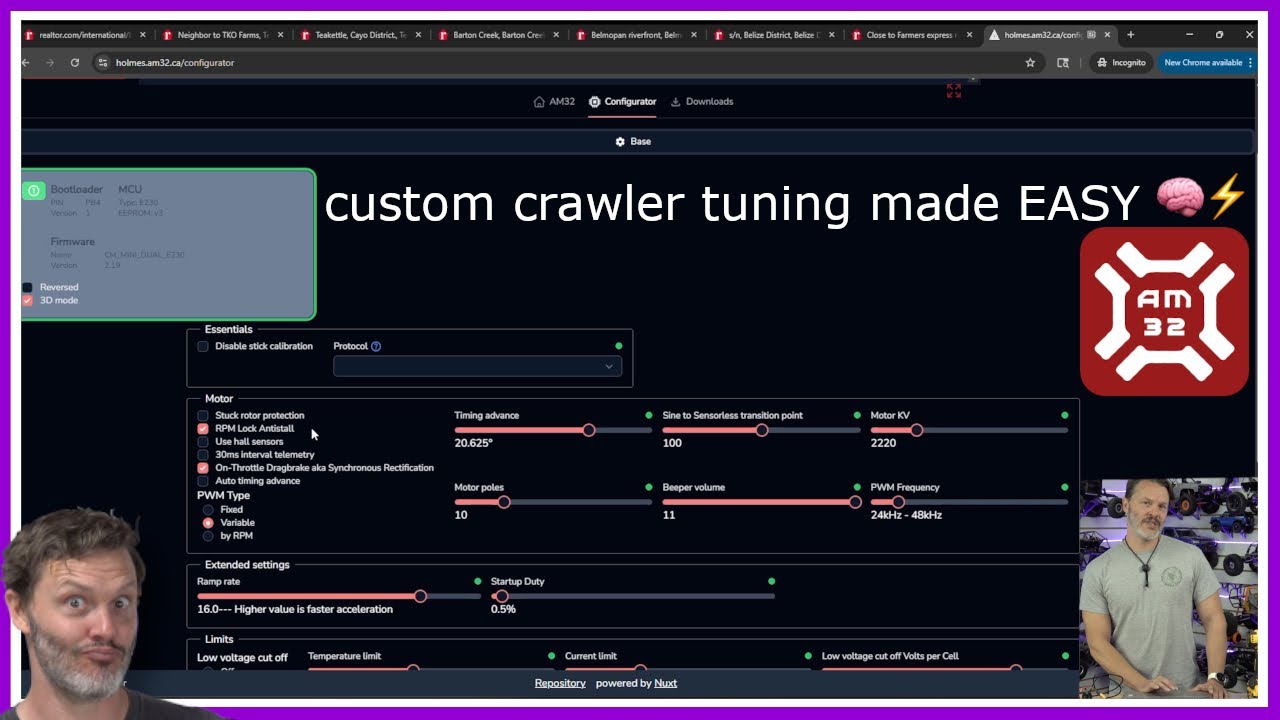Select Fixed PWM type

(208, 509)
